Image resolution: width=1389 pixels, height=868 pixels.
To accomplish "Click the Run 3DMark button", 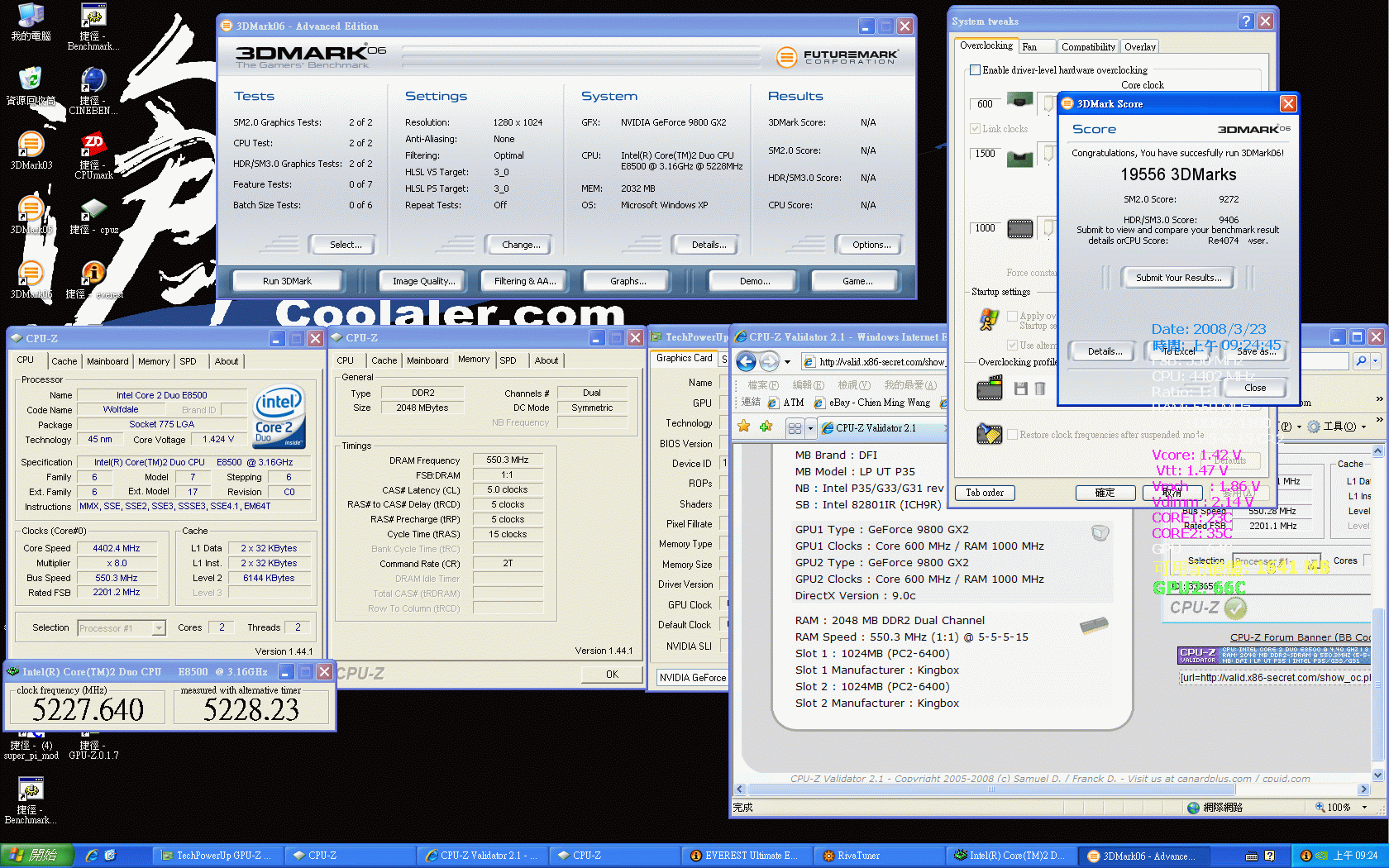I will click(x=287, y=281).
